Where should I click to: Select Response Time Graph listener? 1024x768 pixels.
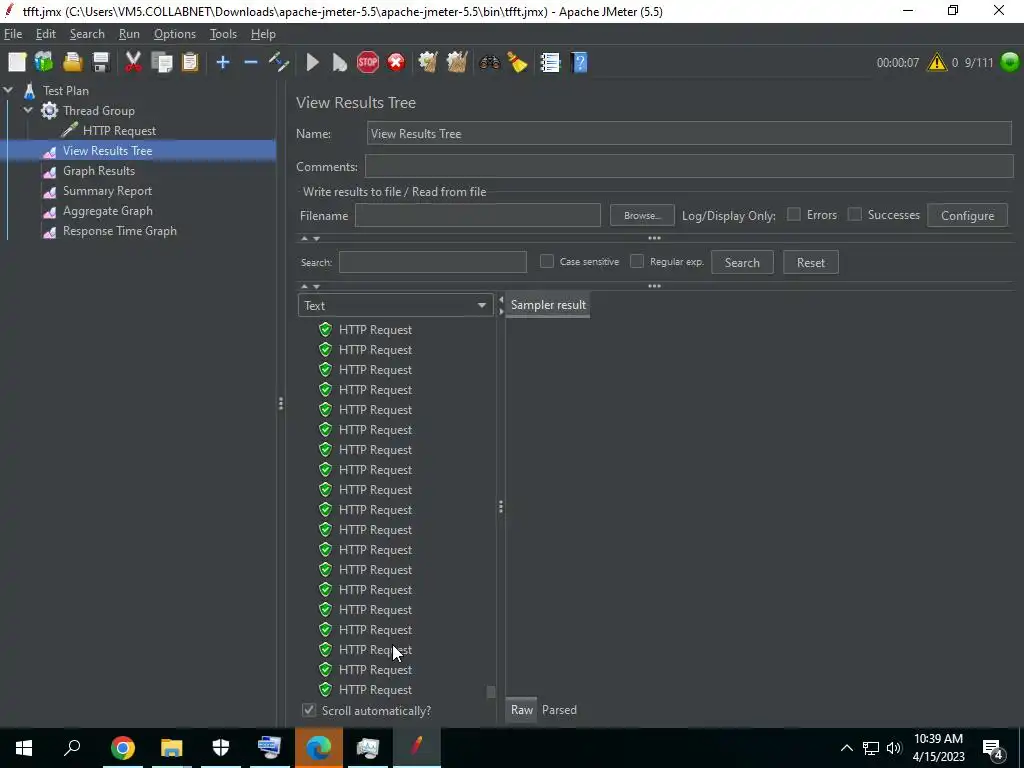[120, 231]
